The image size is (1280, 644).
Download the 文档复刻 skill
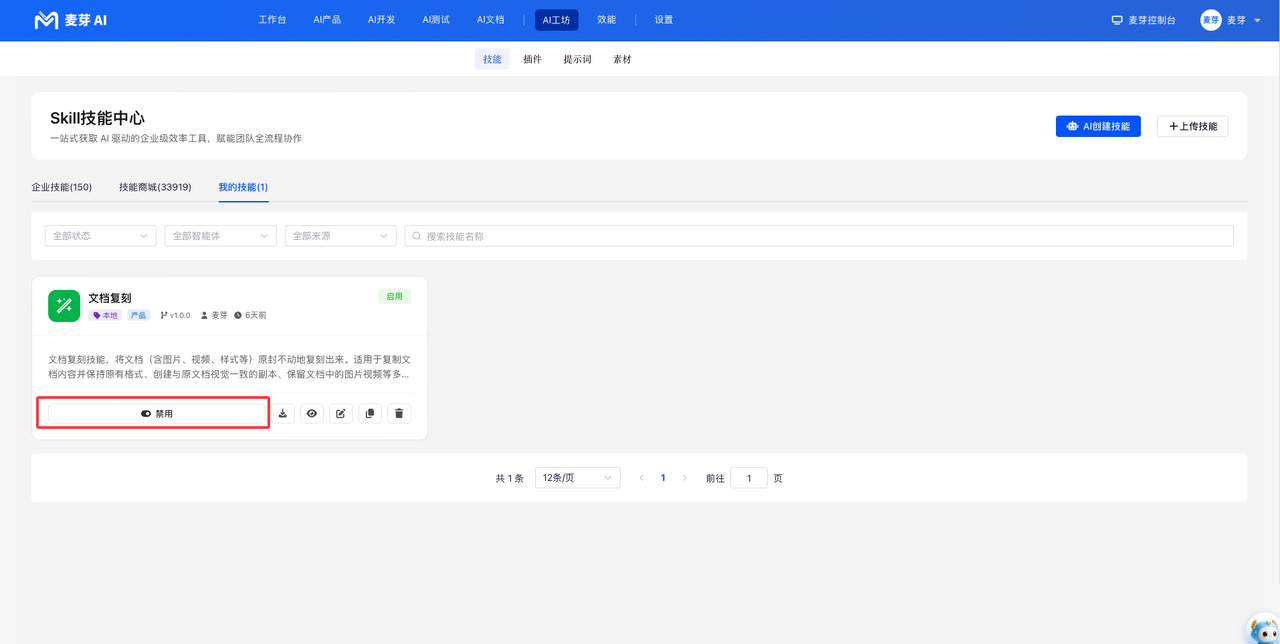pyautogui.click(x=283, y=413)
